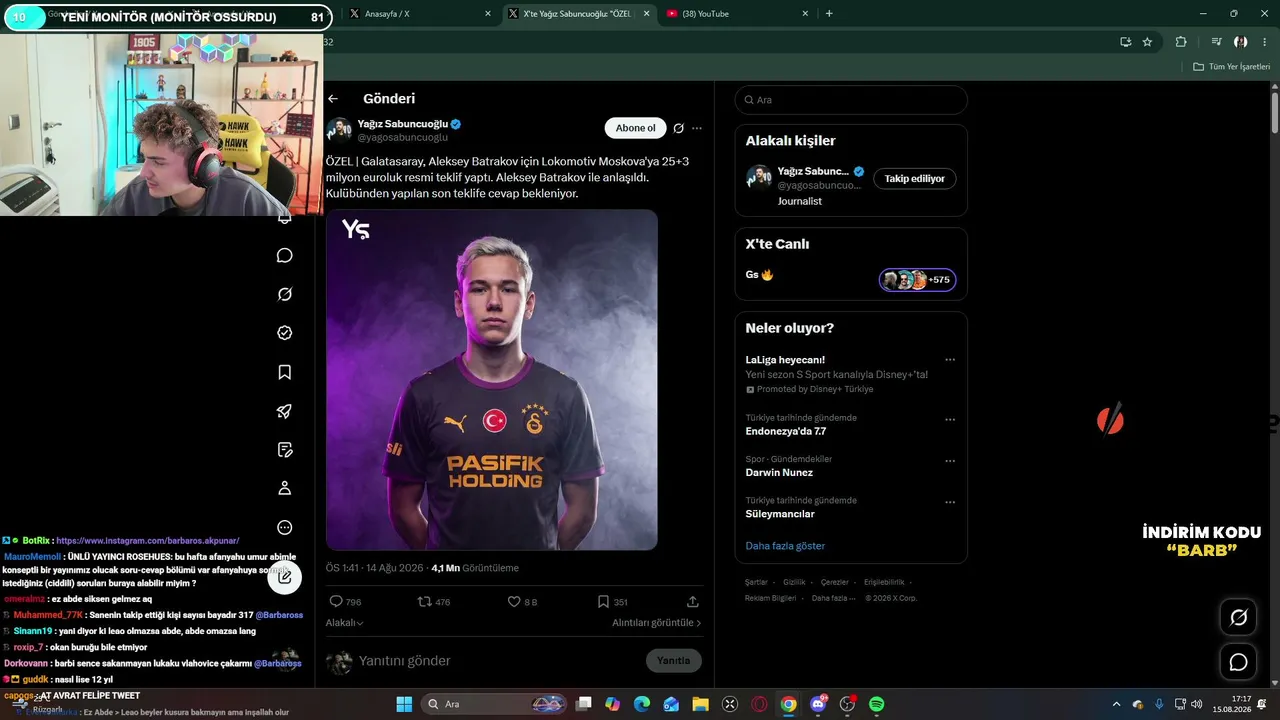Repost the Batrakov tweet

(424, 602)
